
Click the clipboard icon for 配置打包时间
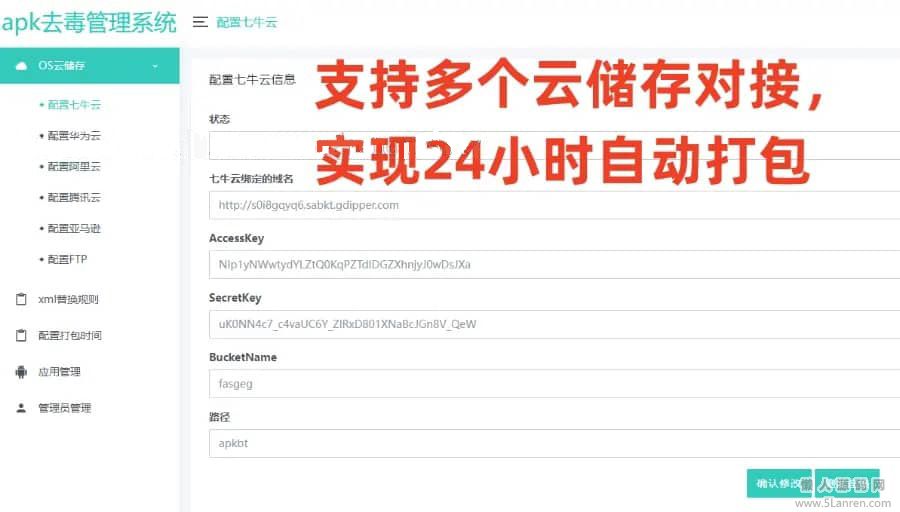pyautogui.click(x=21, y=335)
